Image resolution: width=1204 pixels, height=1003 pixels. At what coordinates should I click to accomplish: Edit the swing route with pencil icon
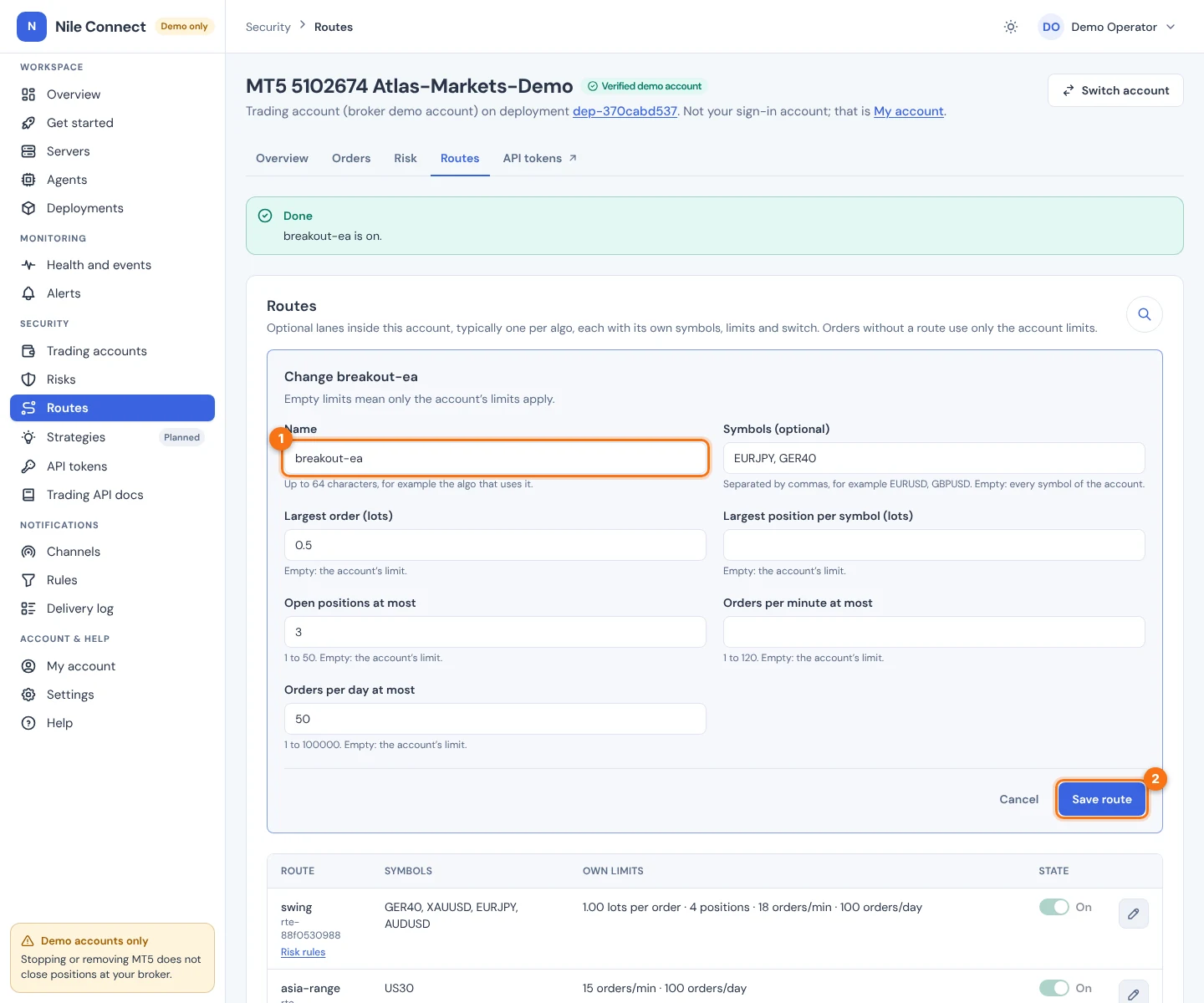point(1133,914)
